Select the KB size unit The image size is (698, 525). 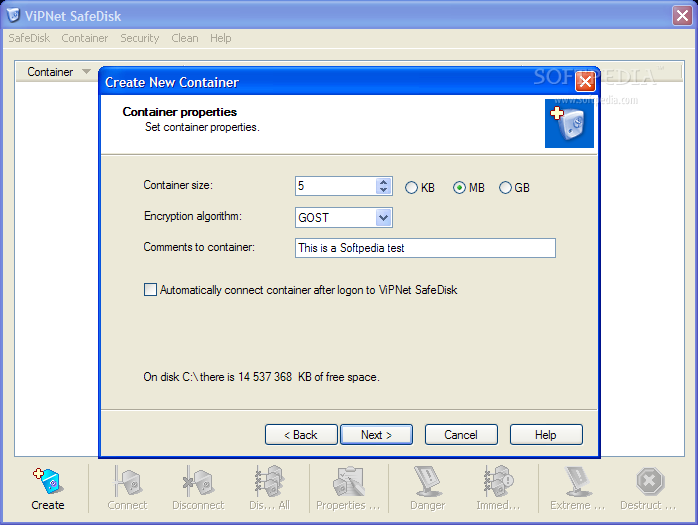[420, 188]
